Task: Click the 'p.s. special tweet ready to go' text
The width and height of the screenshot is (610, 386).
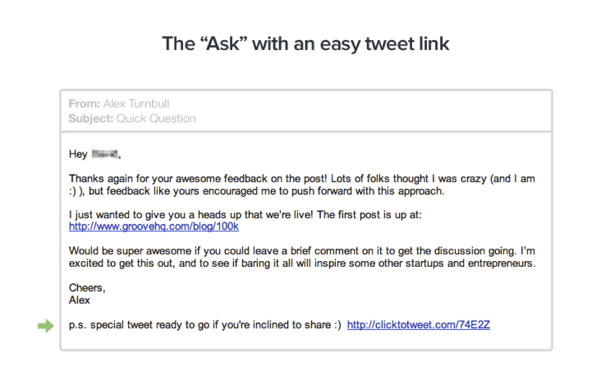Action: 205,325
